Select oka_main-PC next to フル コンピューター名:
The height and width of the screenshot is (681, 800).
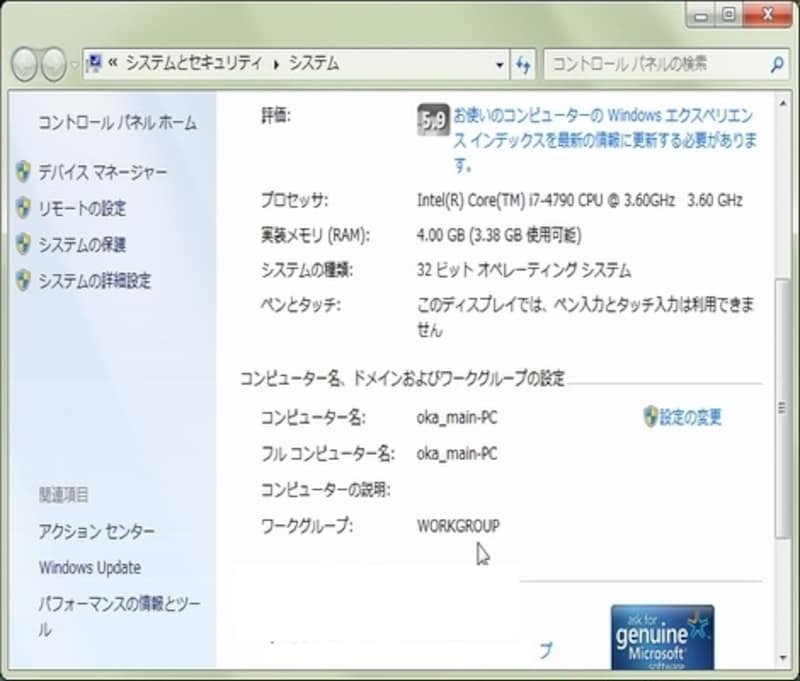(457, 453)
